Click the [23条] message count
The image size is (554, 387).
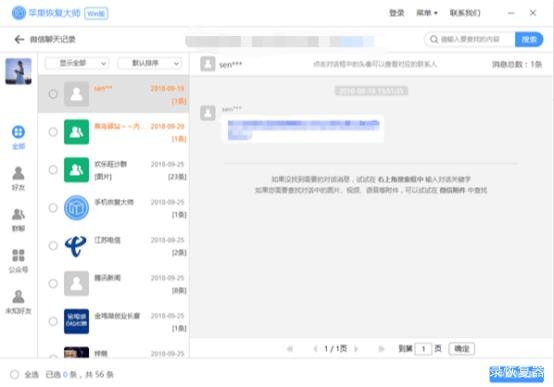(177, 177)
